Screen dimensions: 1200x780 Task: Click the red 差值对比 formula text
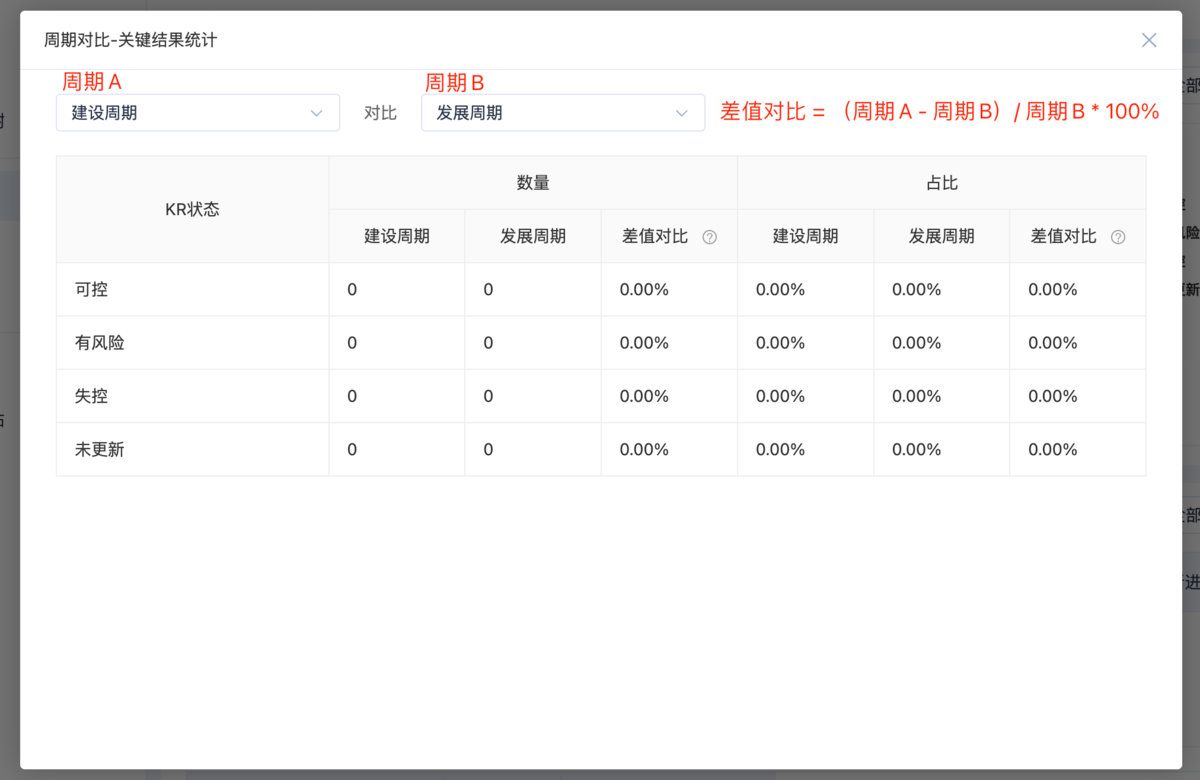click(939, 112)
